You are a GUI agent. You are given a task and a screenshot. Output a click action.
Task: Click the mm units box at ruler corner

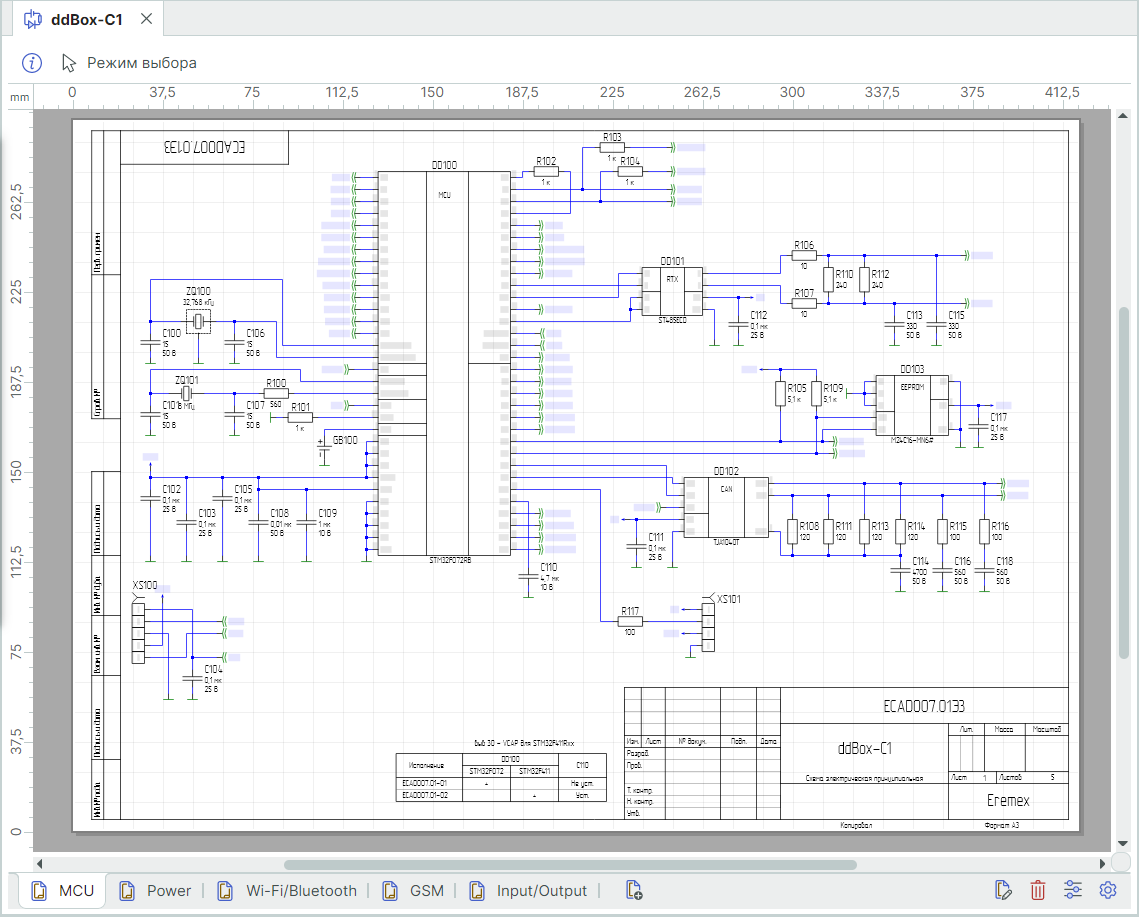click(19, 97)
